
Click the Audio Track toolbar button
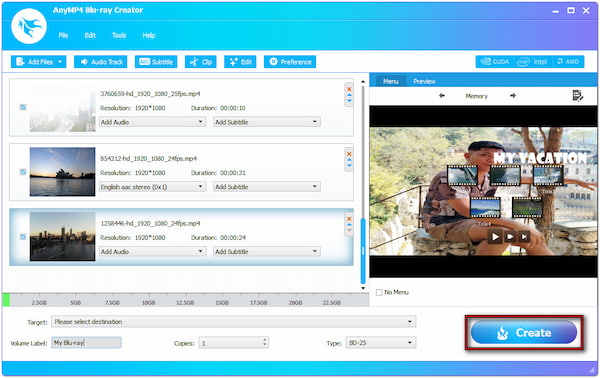click(x=101, y=62)
